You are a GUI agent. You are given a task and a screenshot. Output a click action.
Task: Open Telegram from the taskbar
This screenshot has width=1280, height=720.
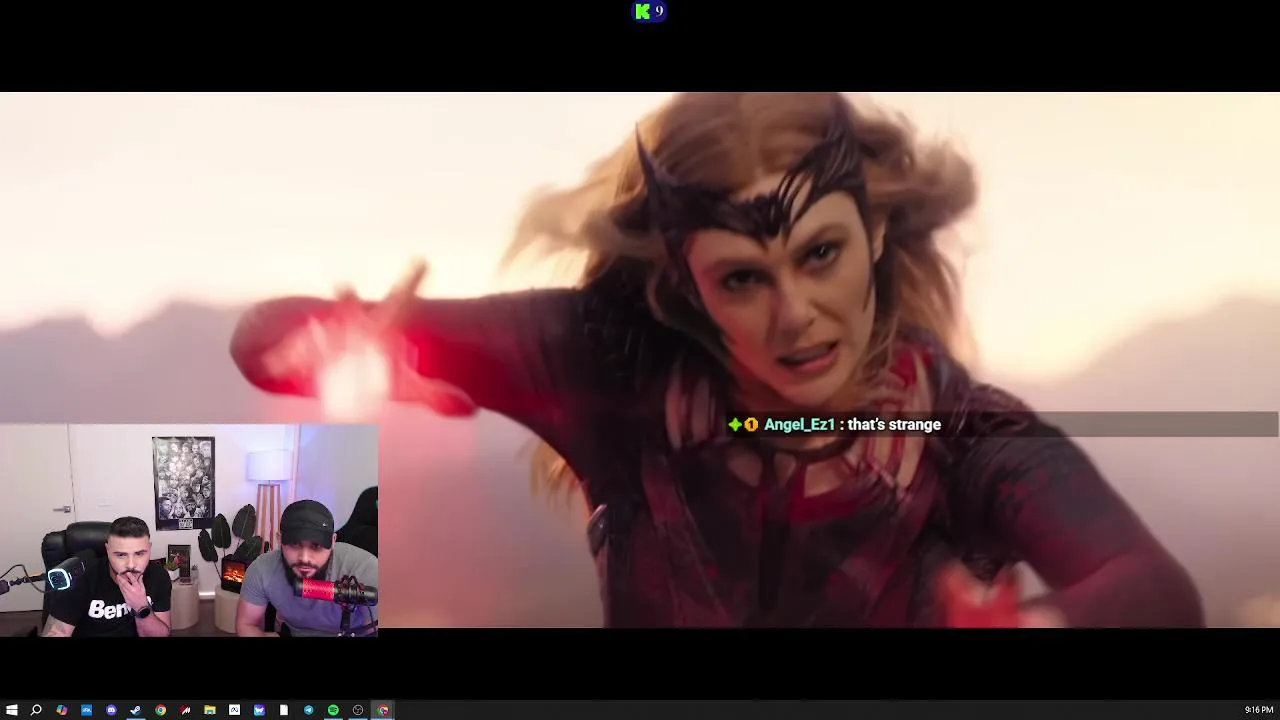(309, 710)
